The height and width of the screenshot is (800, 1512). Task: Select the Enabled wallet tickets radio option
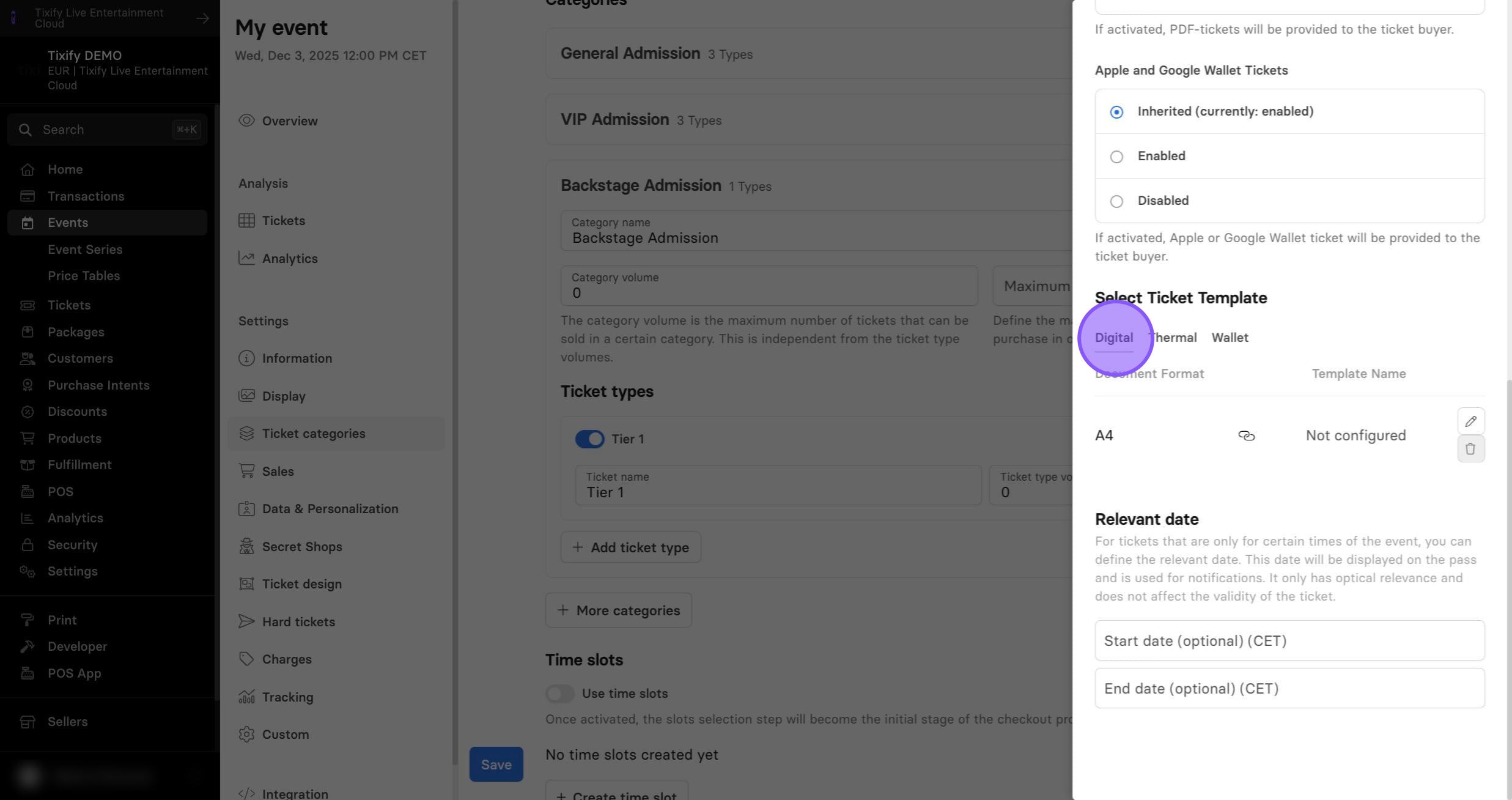1116,157
